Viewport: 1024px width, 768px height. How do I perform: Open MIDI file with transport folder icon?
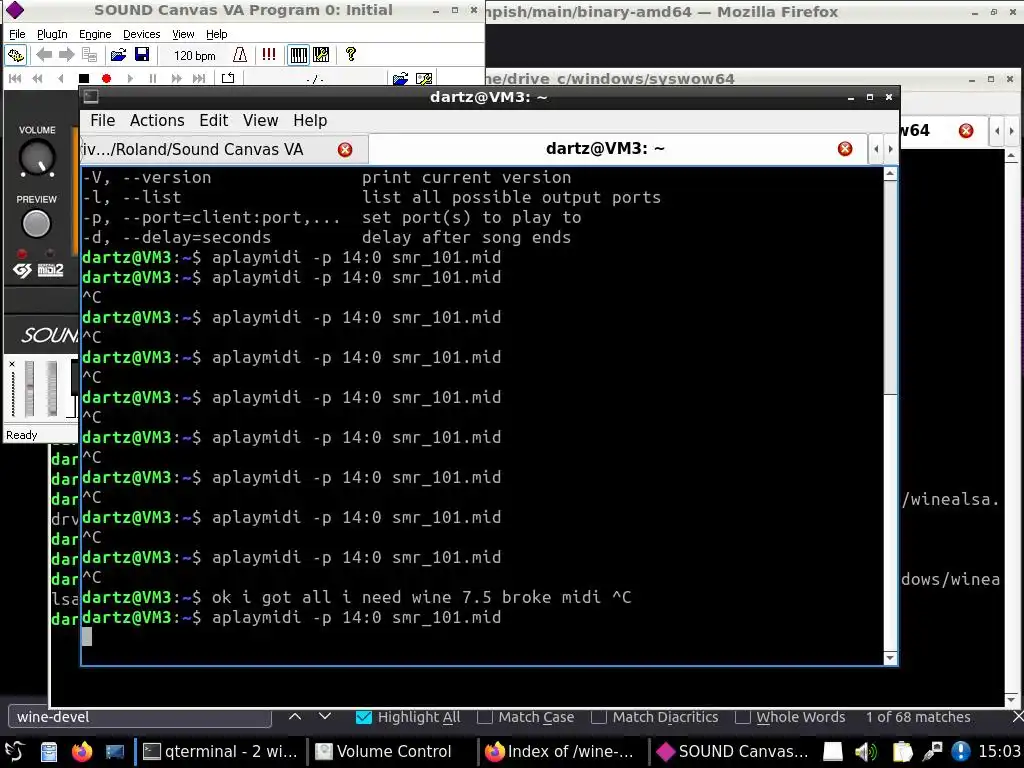point(400,79)
